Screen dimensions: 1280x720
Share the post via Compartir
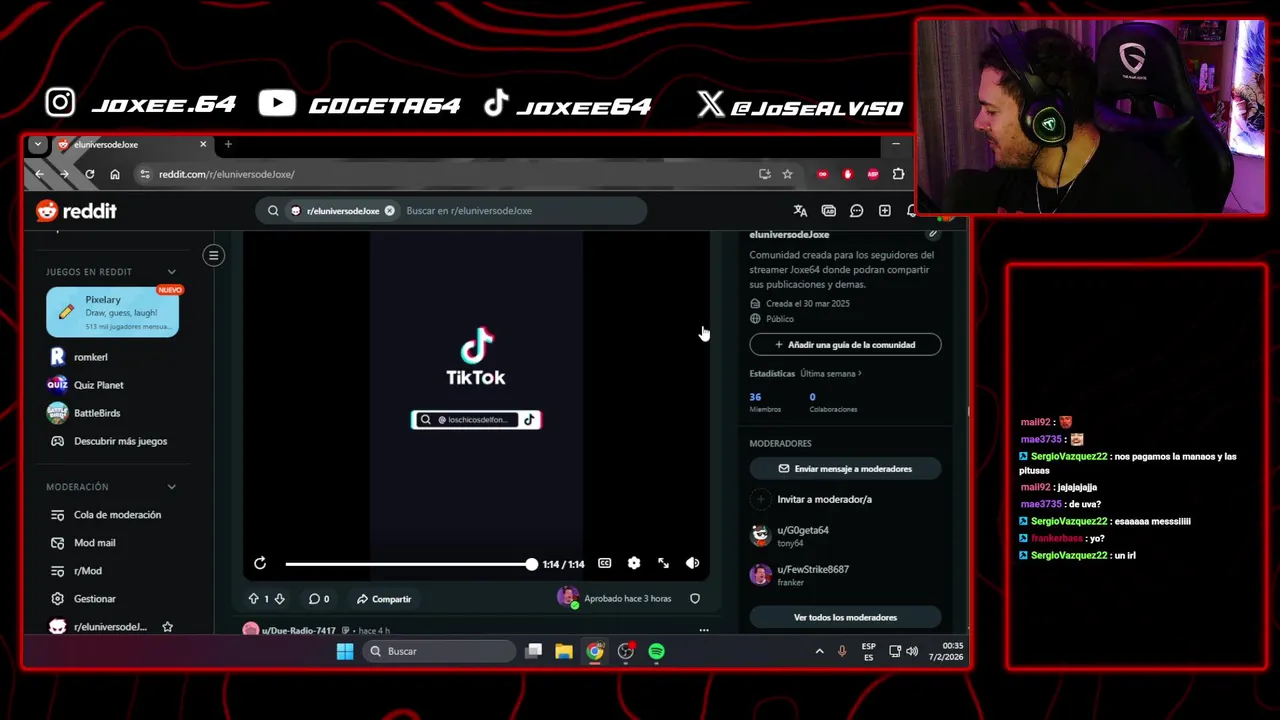(384, 599)
